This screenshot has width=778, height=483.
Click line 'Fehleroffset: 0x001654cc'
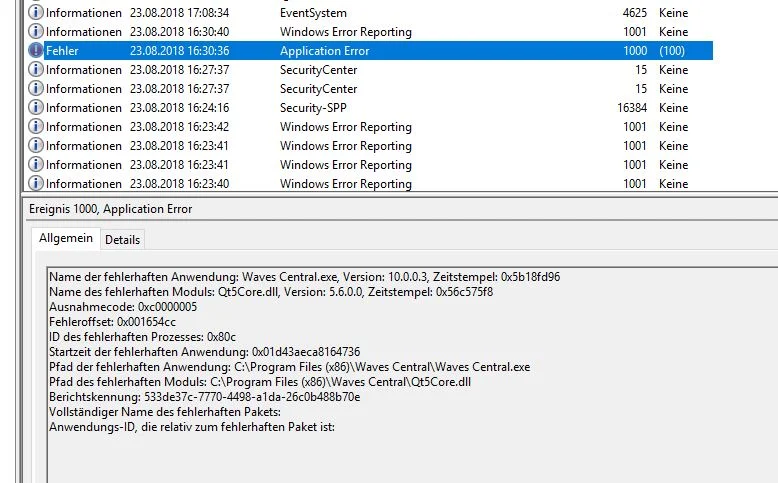tap(113, 322)
